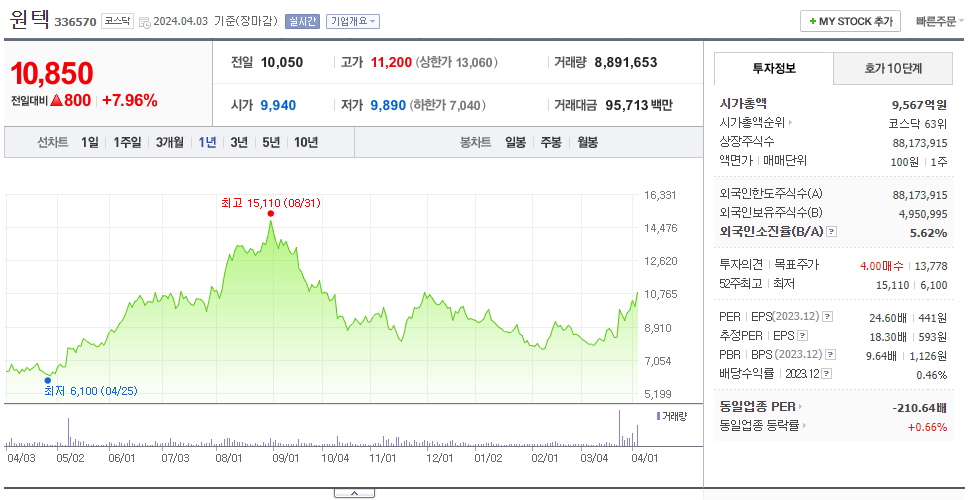This screenshot has width=968, height=500.
Task: Click the large volume bar near 05/02
Action: coord(68,432)
